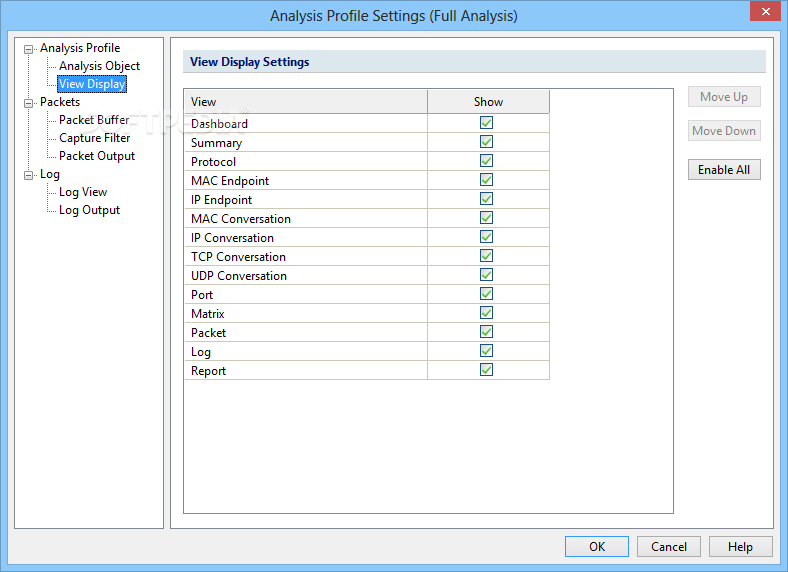This screenshot has width=788, height=572.
Task: Select the TCP Conversation row name
Action: (x=238, y=257)
